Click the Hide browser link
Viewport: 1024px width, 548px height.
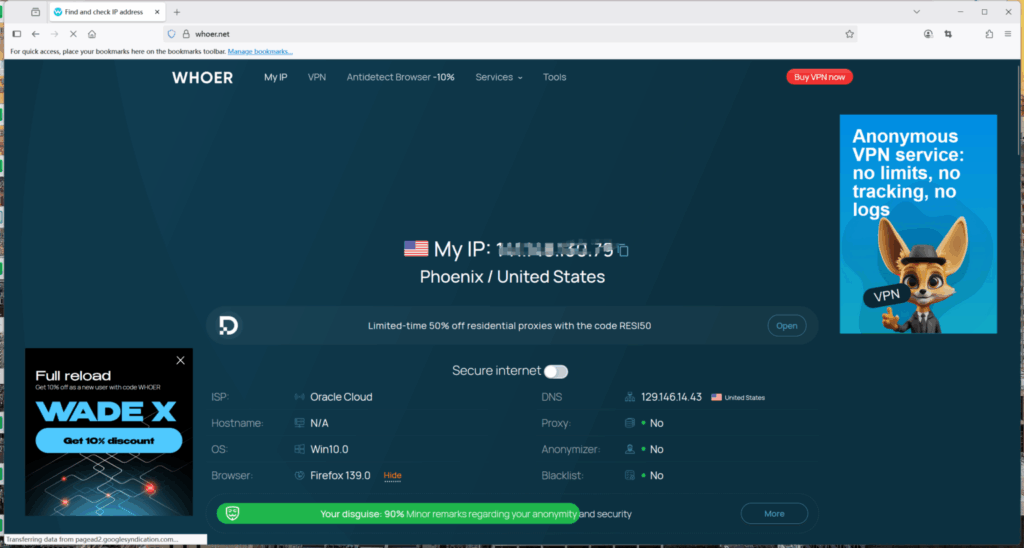(392, 475)
